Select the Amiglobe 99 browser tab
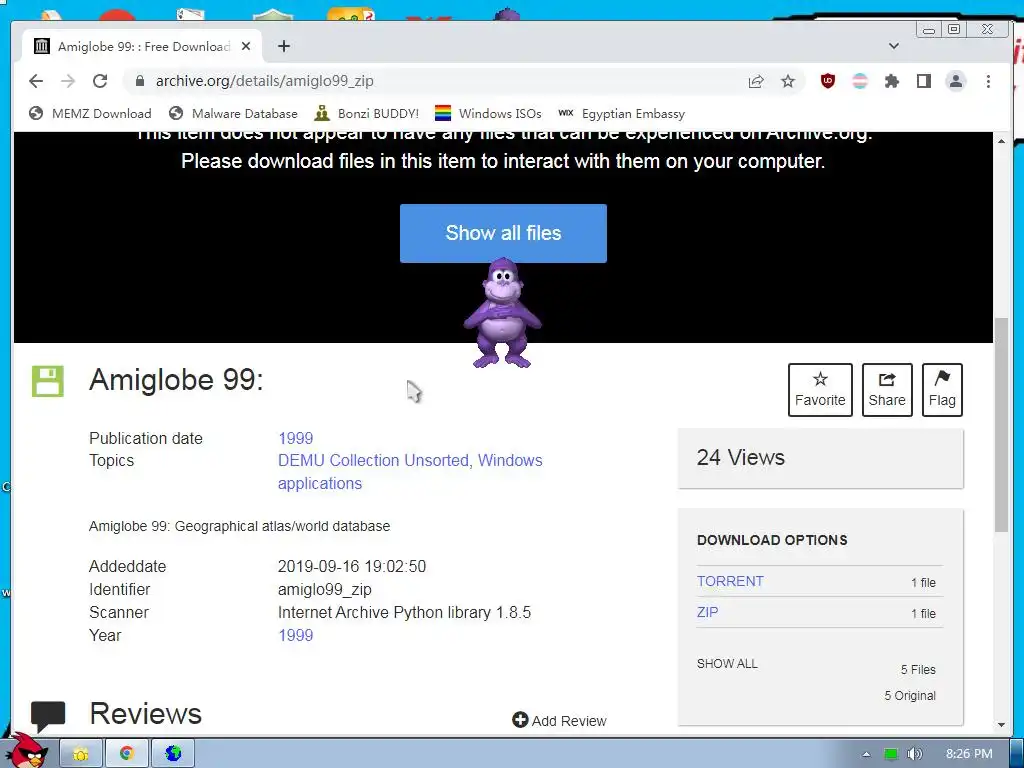 pos(143,46)
